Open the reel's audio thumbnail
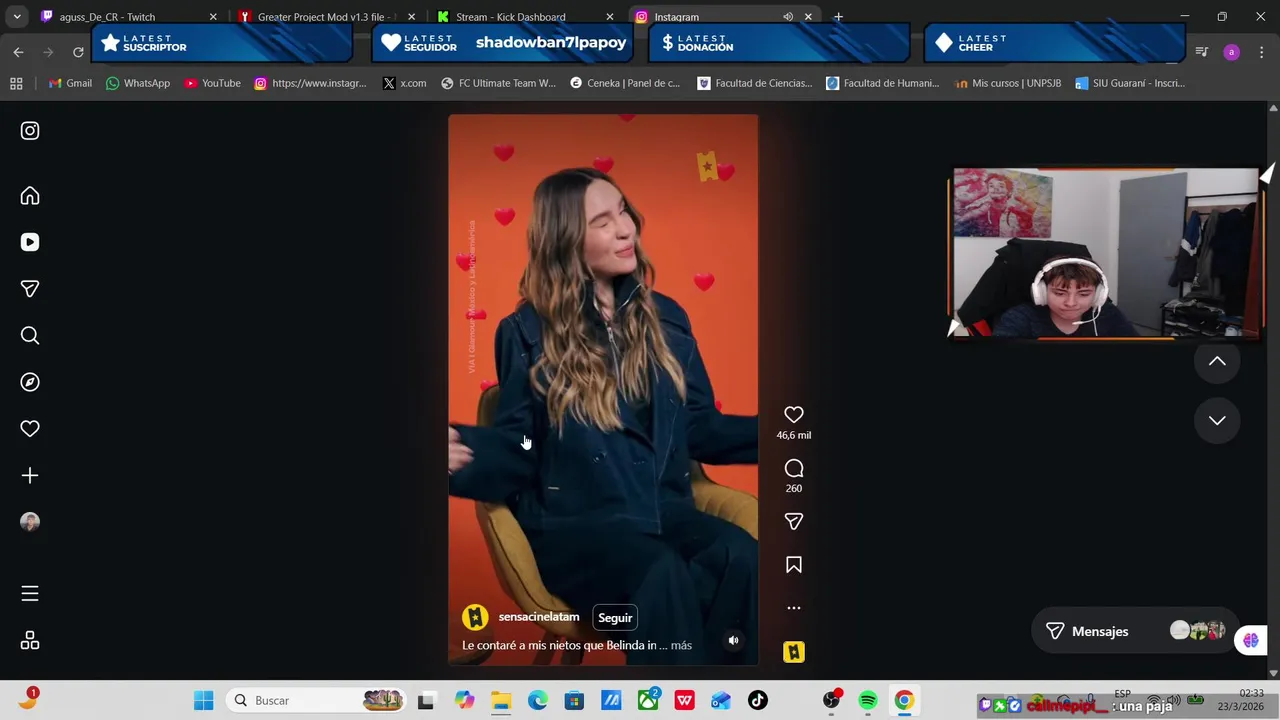This screenshot has width=1280, height=720. click(x=794, y=652)
